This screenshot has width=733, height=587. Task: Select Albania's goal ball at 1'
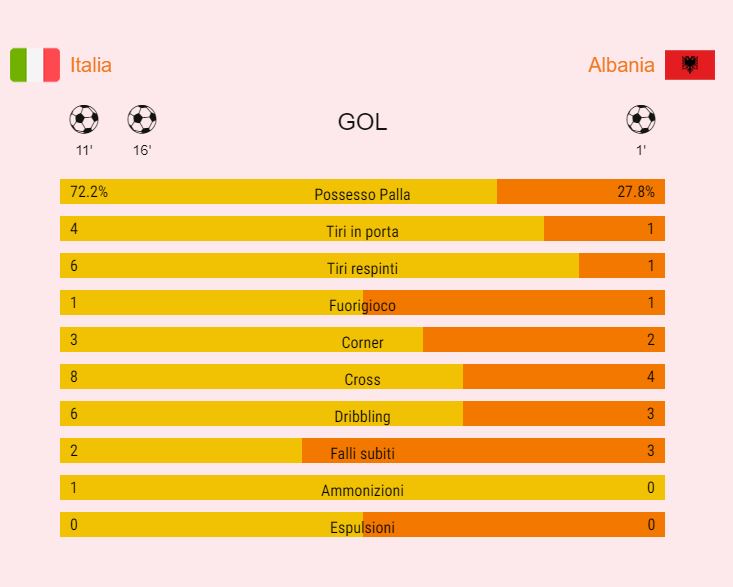coord(641,119)
